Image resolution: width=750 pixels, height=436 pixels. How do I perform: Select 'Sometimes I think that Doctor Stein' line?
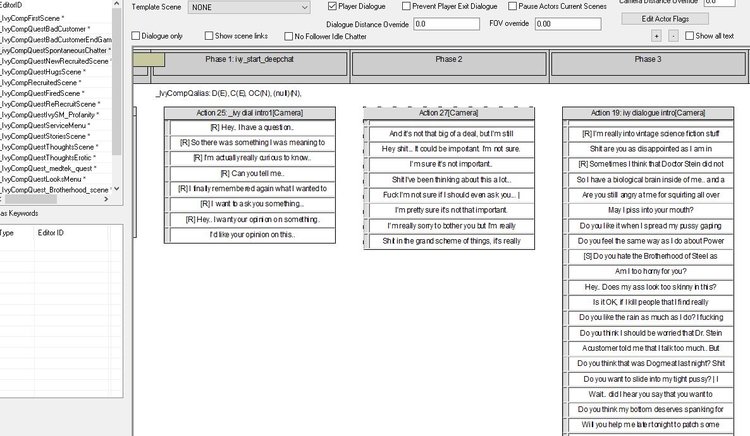(651, 164)
